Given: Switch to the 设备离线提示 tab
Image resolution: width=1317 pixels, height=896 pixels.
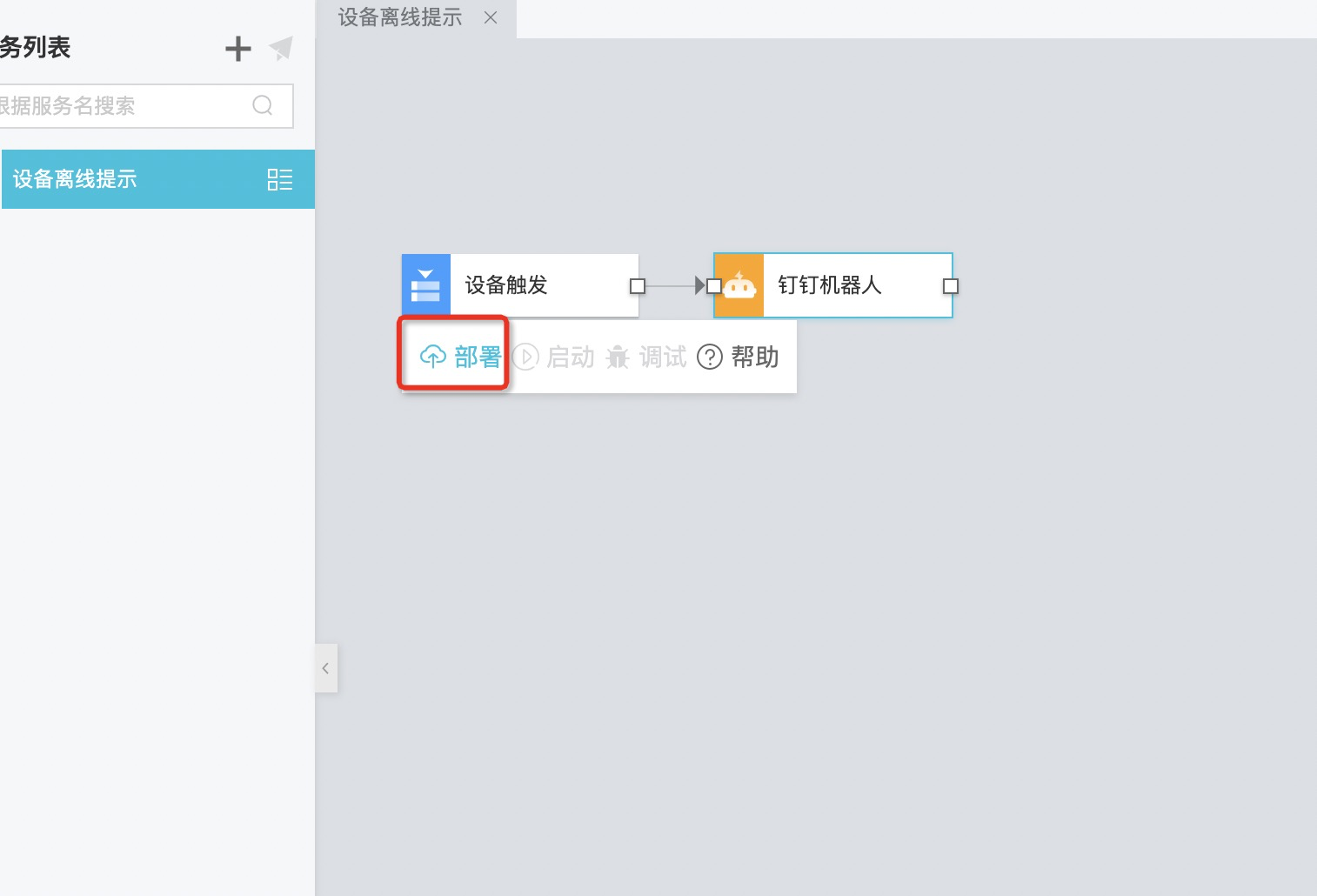Looking at the screenshot, I should click(399, 18).
